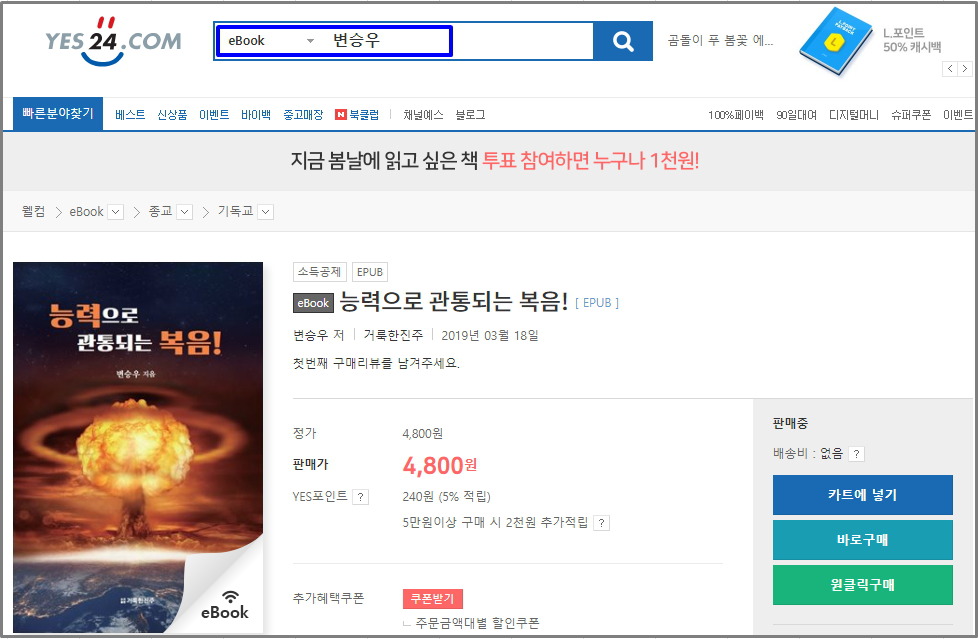
Task: Click the 원클릭구매 button
Action: coord(863,585)
